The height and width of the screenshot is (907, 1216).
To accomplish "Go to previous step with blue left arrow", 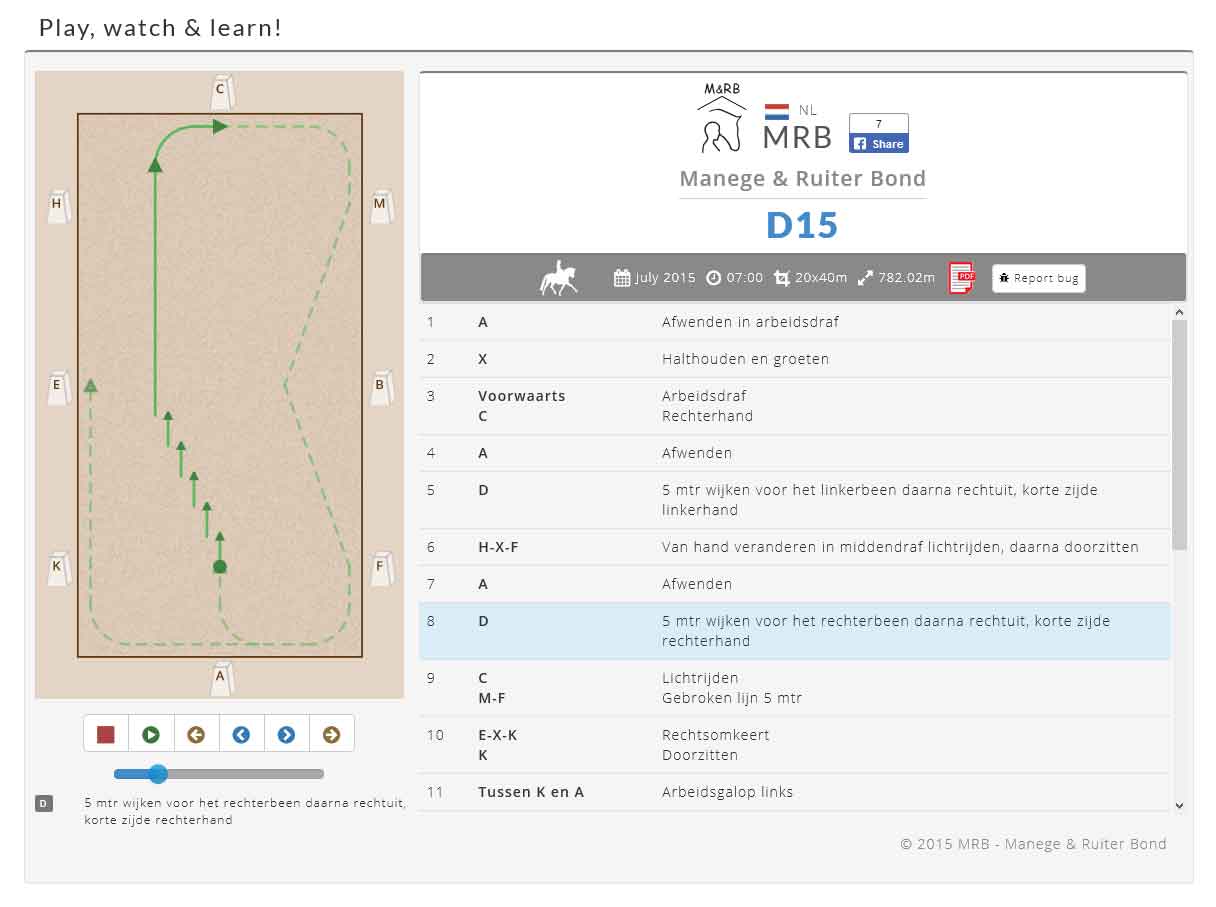I will 241,735.
